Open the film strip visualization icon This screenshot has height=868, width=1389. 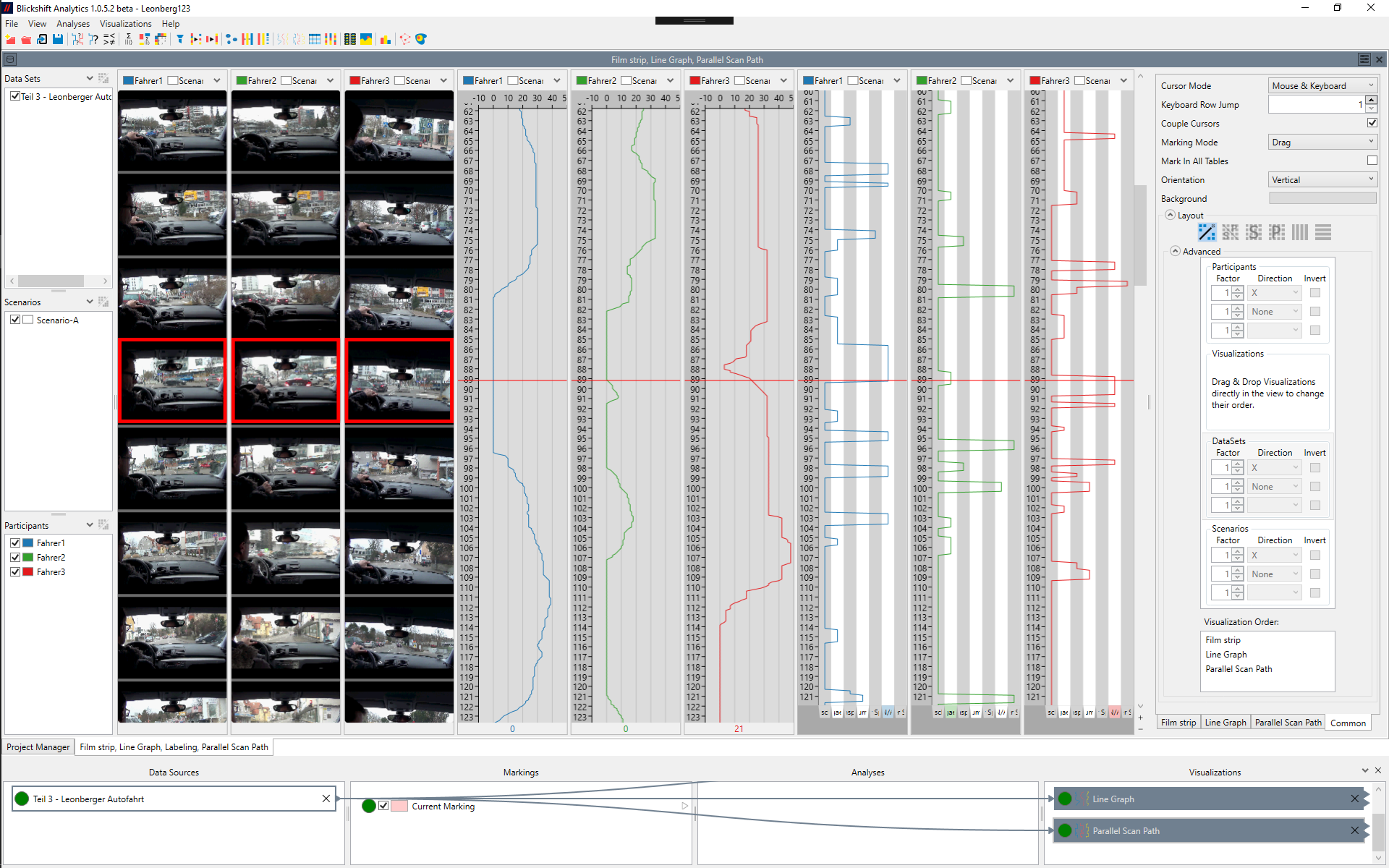coord(350,39)
